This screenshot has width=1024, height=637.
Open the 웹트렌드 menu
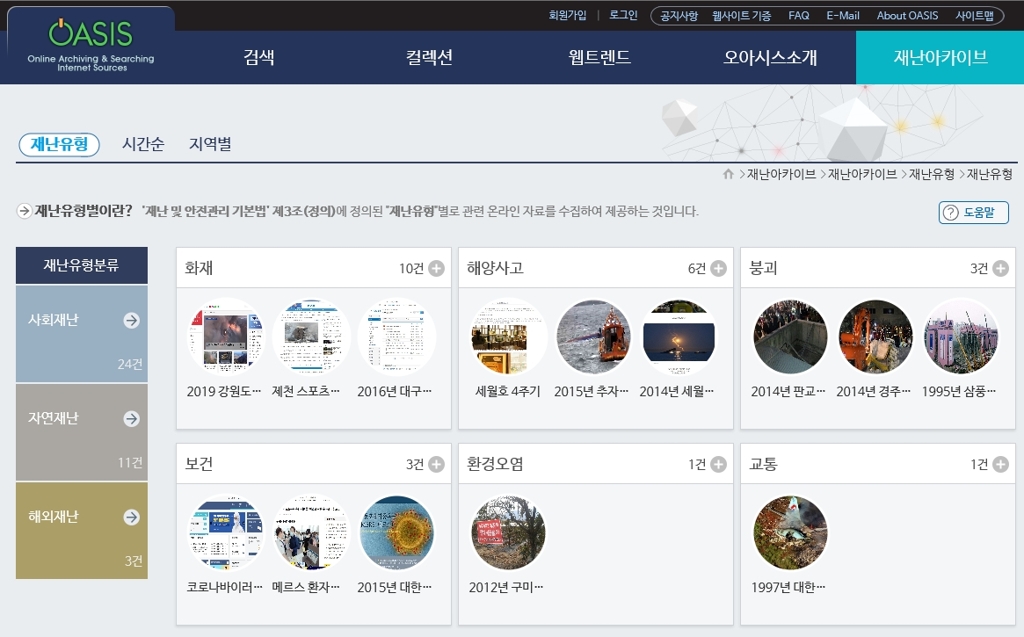pos(599,57)
